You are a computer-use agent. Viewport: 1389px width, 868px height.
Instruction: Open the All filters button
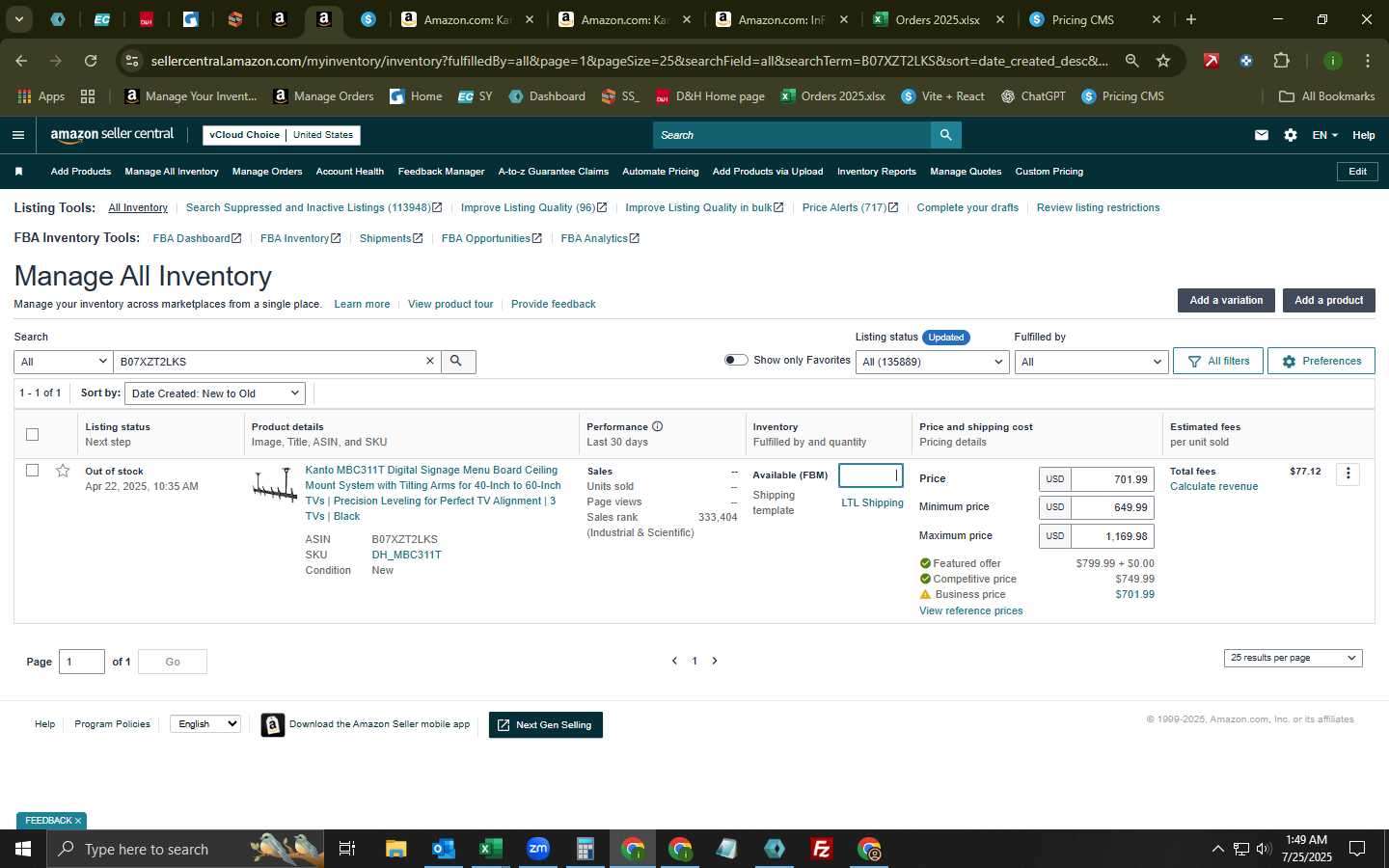1218,361
